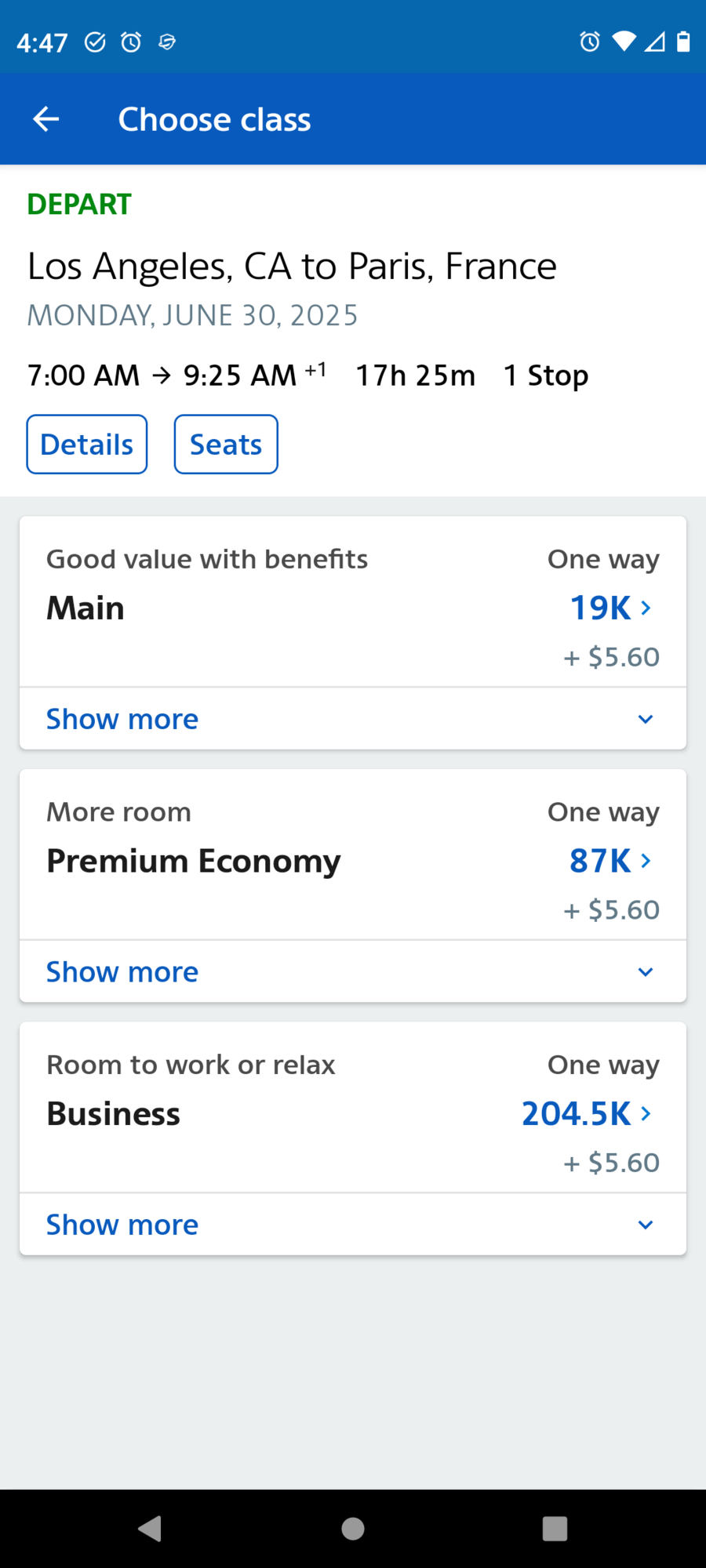Tap the chevron next to 87K
Image resolution: width=706 pixels, height=1568 pixels.
click(x=646, y=861)
